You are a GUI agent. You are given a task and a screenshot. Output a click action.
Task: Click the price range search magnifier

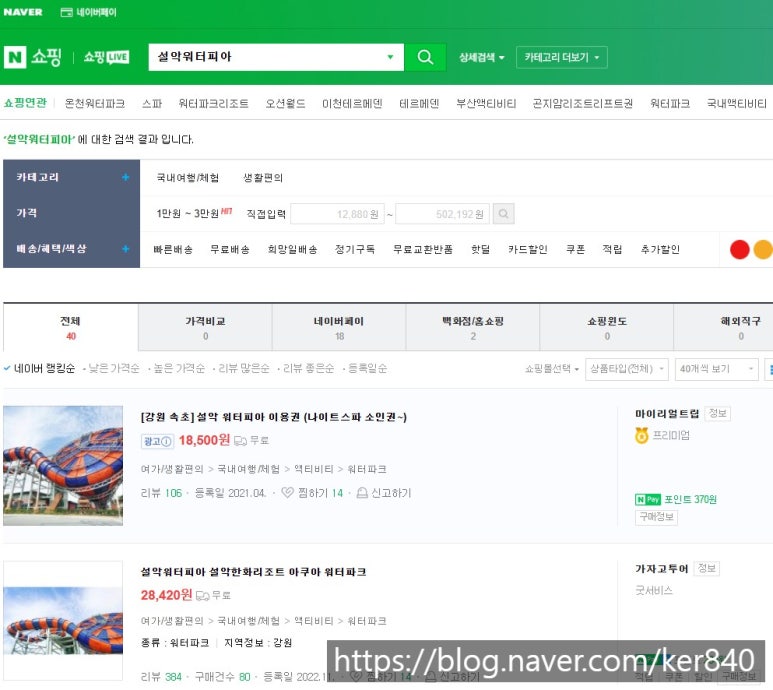(503, 214)
